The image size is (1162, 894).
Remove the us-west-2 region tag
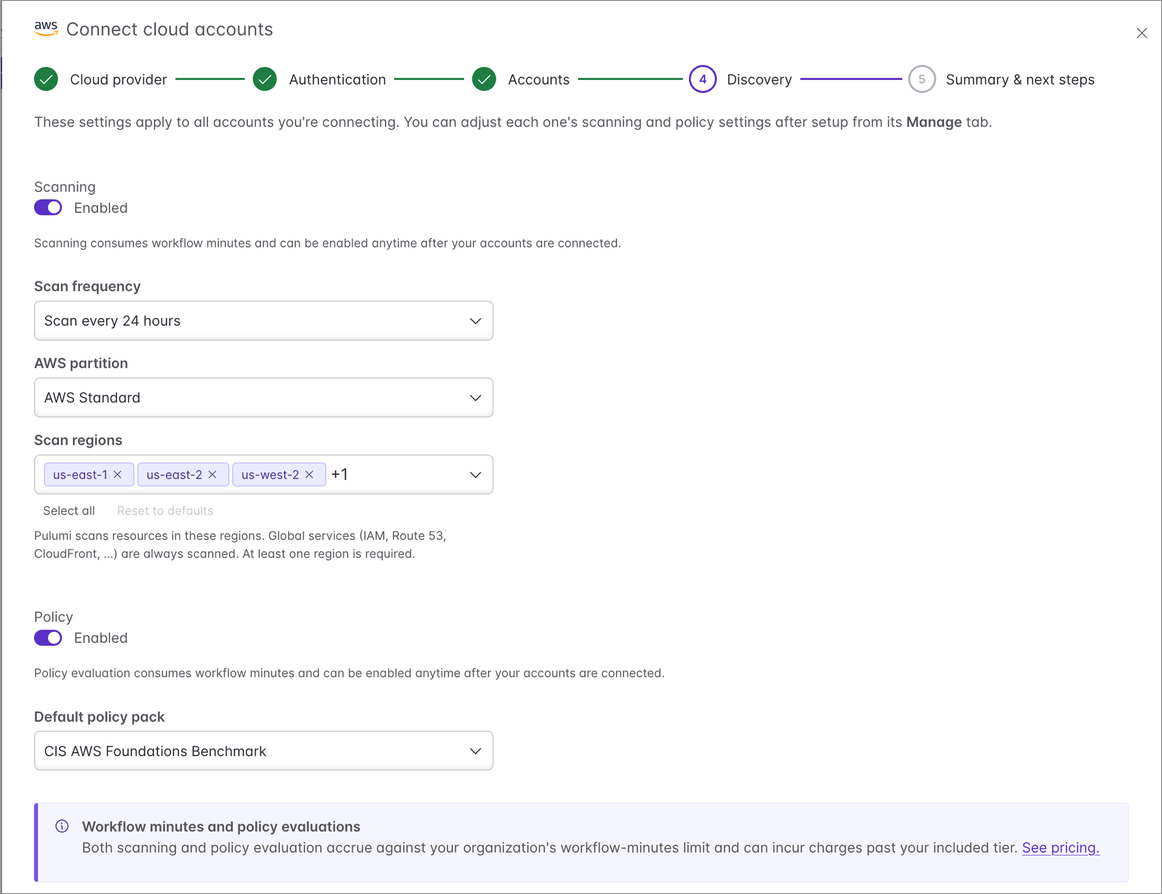[x=310, y=474]
